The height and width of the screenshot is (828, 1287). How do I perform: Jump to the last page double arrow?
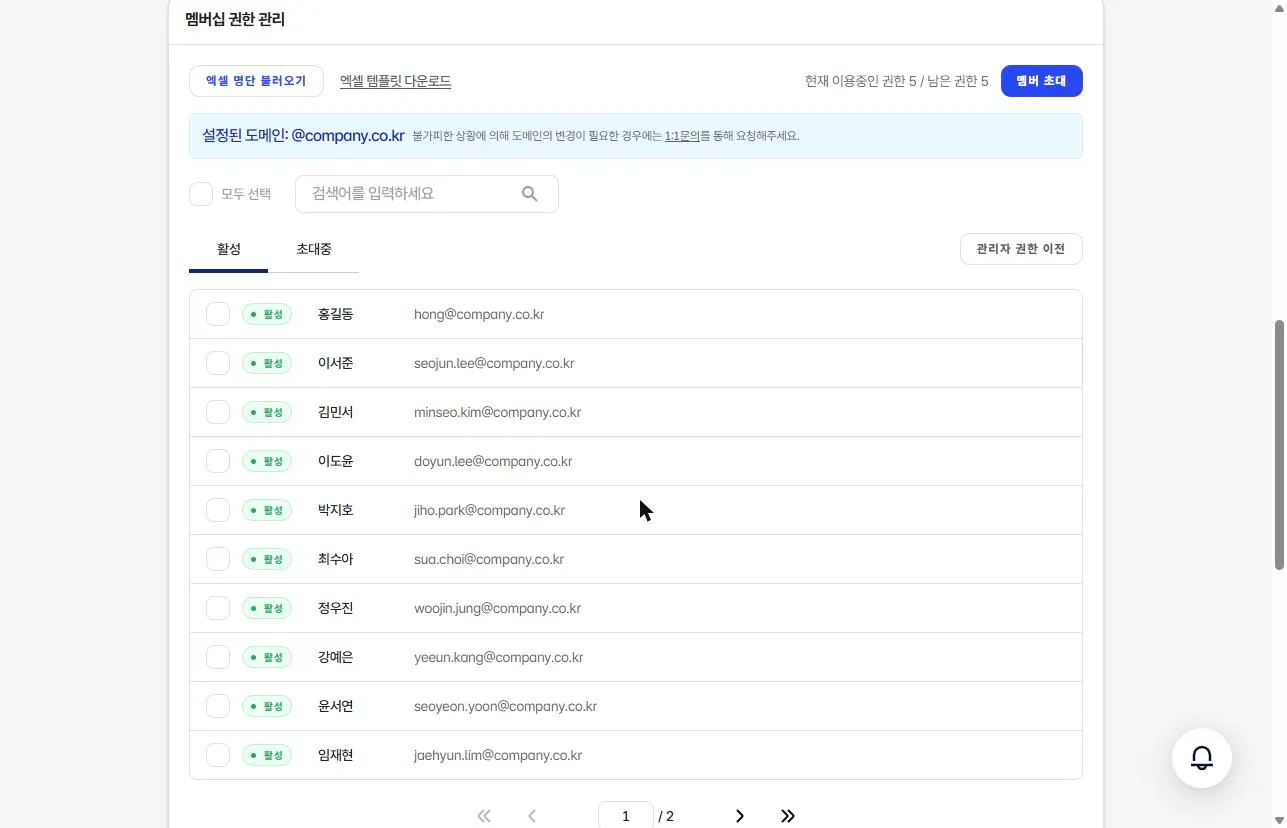788,816
